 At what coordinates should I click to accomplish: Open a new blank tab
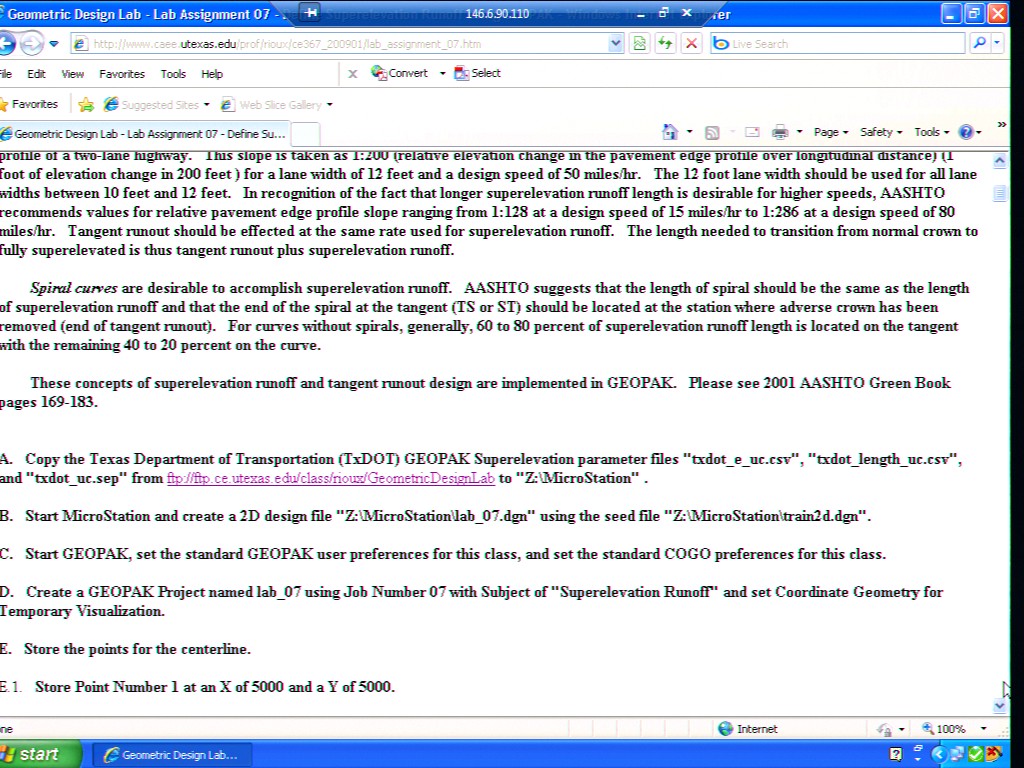[305, 134]
